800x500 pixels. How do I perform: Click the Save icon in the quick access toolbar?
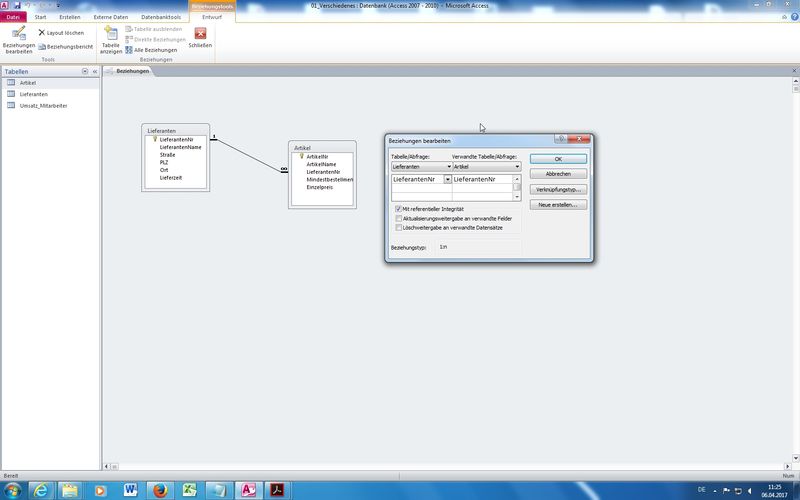coord(17,5)
